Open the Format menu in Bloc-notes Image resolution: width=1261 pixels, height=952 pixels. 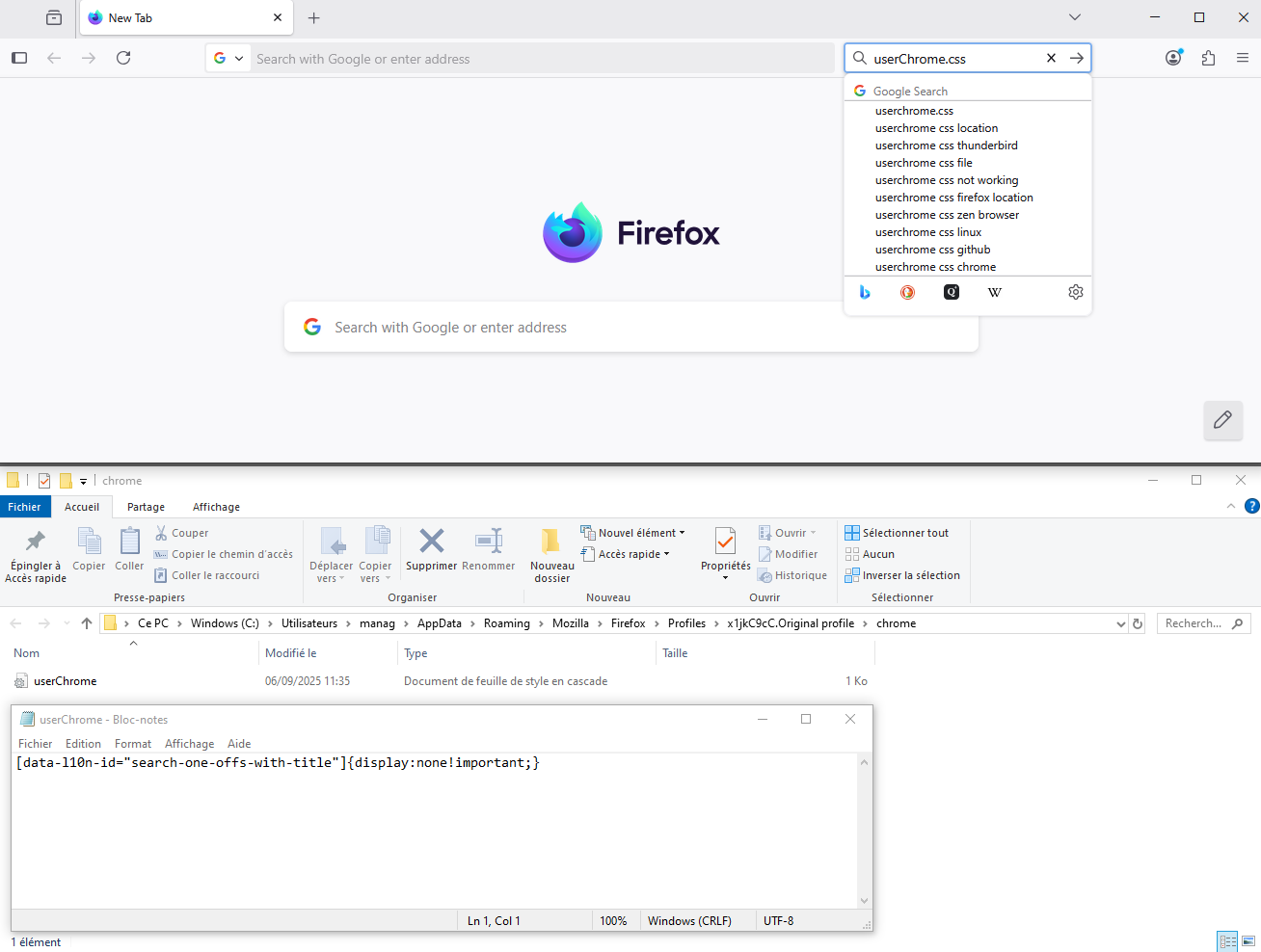coord(133,744)
